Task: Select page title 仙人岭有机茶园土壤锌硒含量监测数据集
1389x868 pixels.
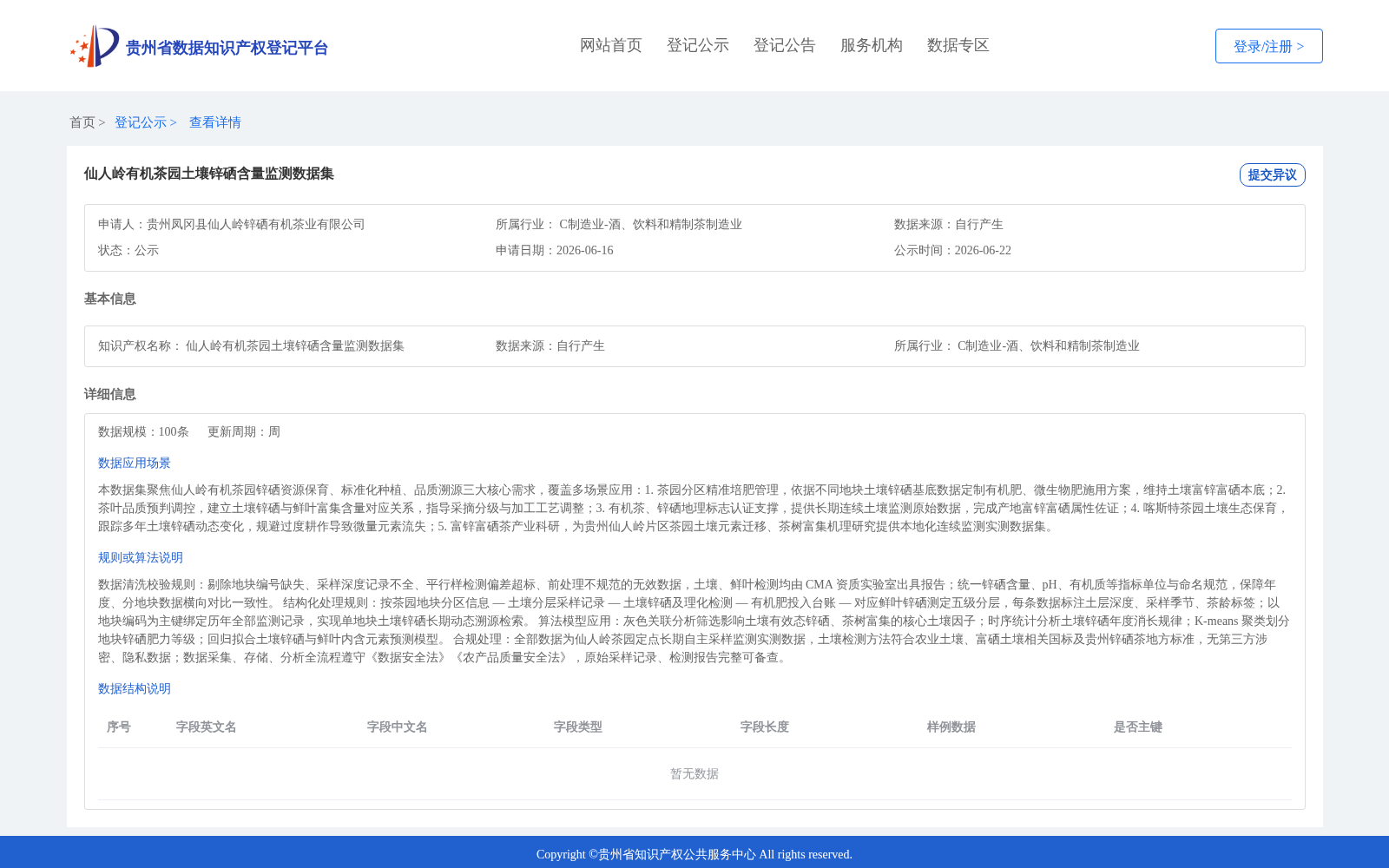Action: point(209,174)
